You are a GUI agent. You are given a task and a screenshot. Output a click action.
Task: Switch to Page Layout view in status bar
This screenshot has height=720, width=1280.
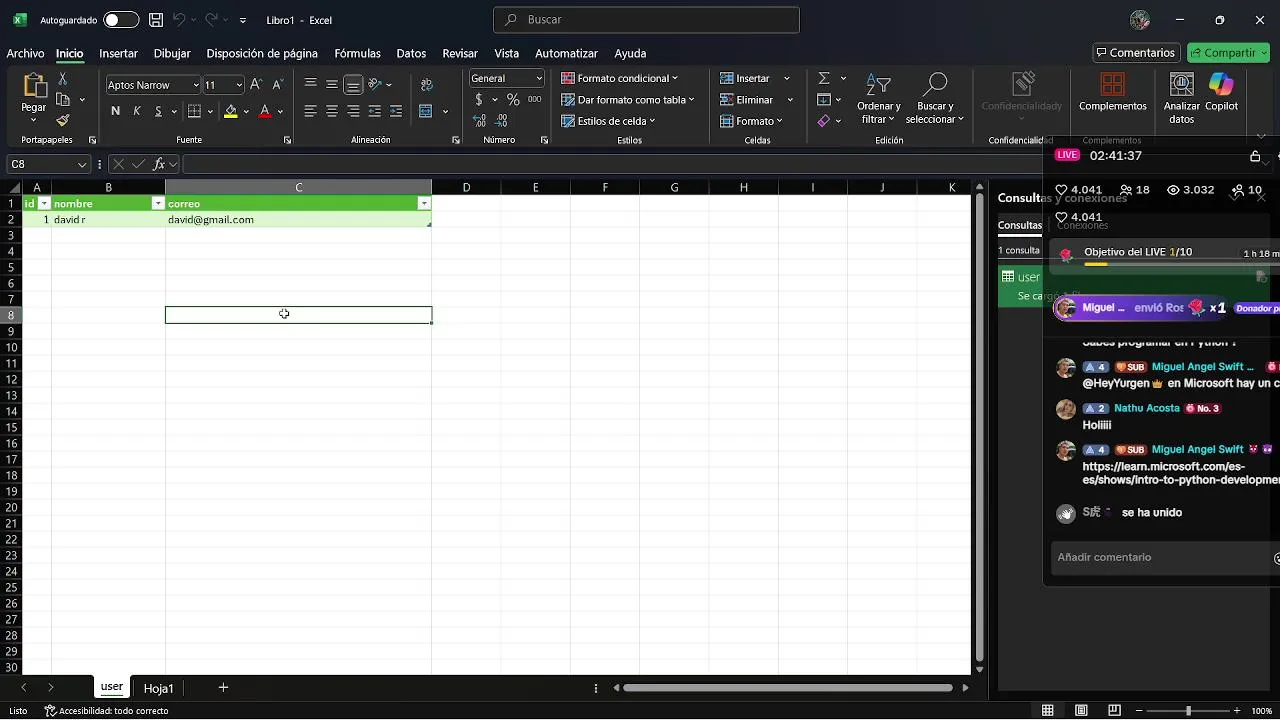point(1081,710)
